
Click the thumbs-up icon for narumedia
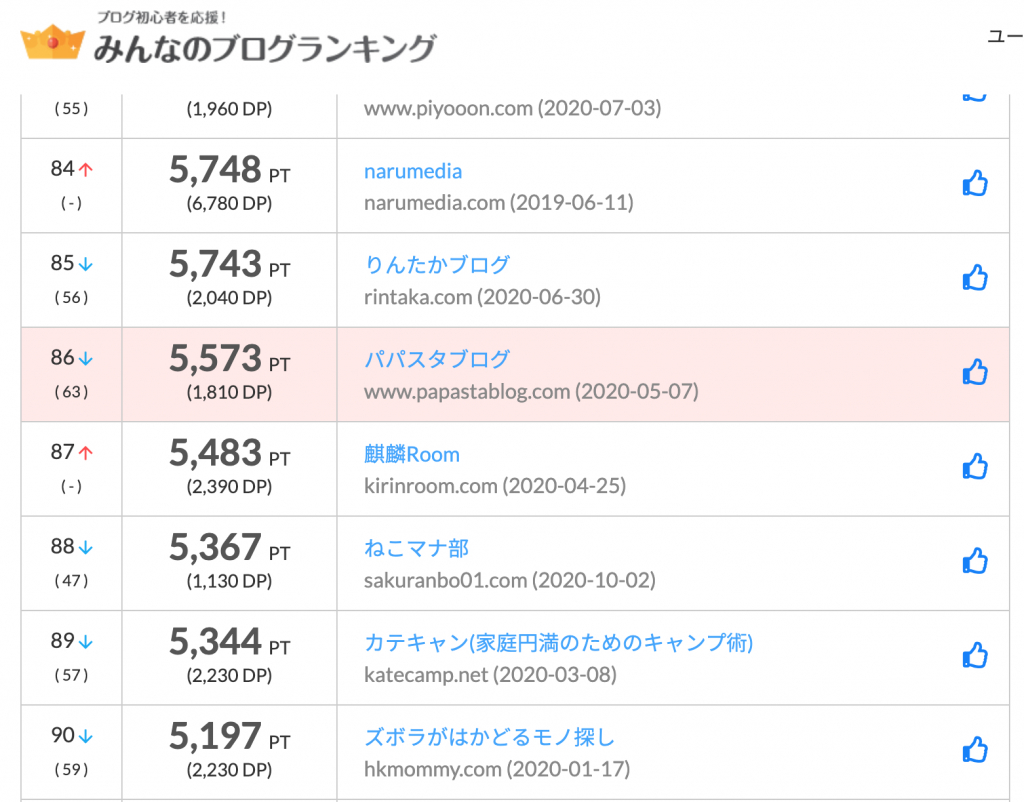click(974, 183)
